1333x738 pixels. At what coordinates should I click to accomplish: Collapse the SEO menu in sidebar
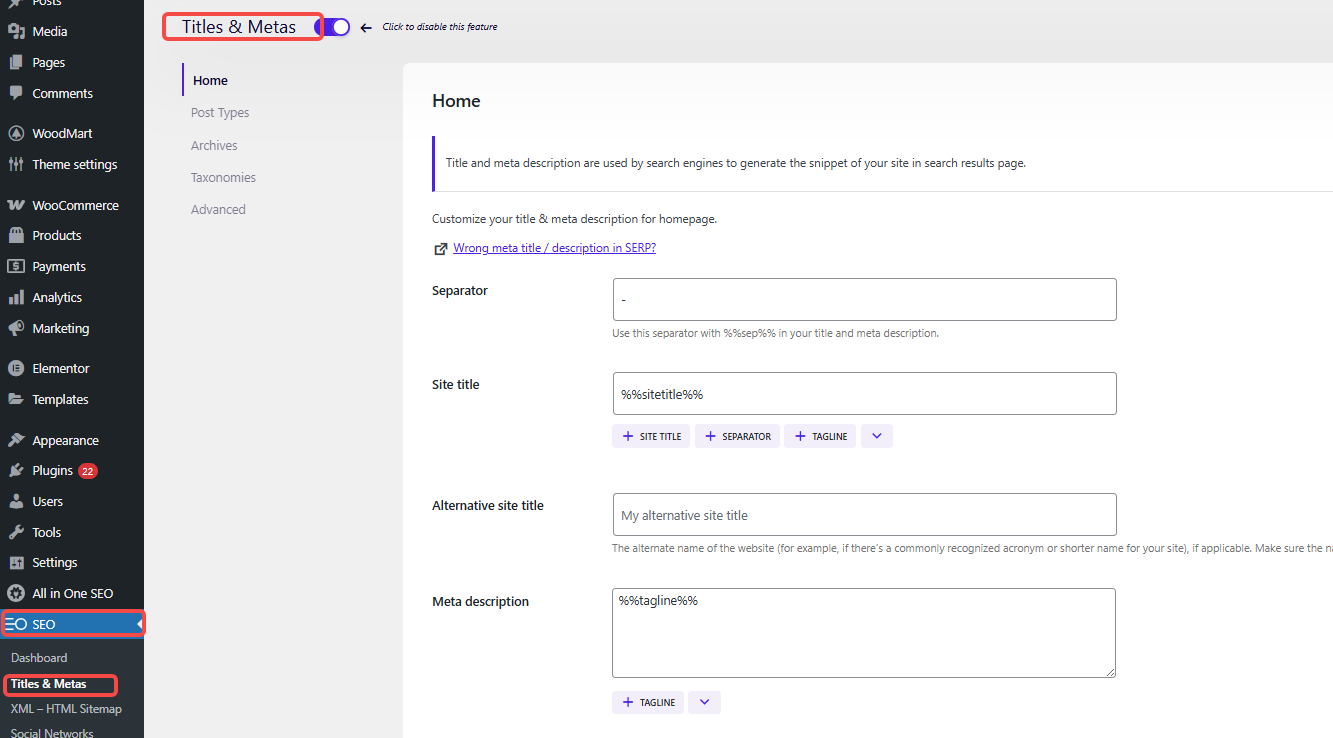coord(139,624)
